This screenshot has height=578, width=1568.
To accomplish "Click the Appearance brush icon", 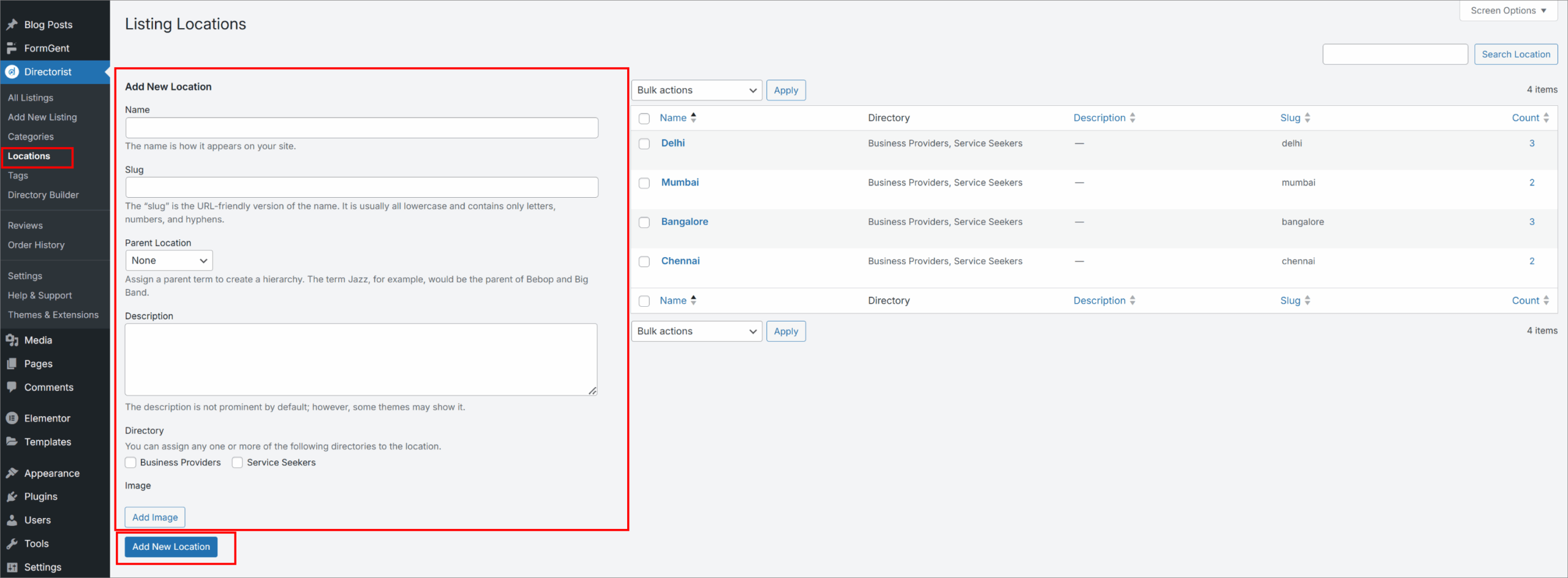I will coord(12,473).
